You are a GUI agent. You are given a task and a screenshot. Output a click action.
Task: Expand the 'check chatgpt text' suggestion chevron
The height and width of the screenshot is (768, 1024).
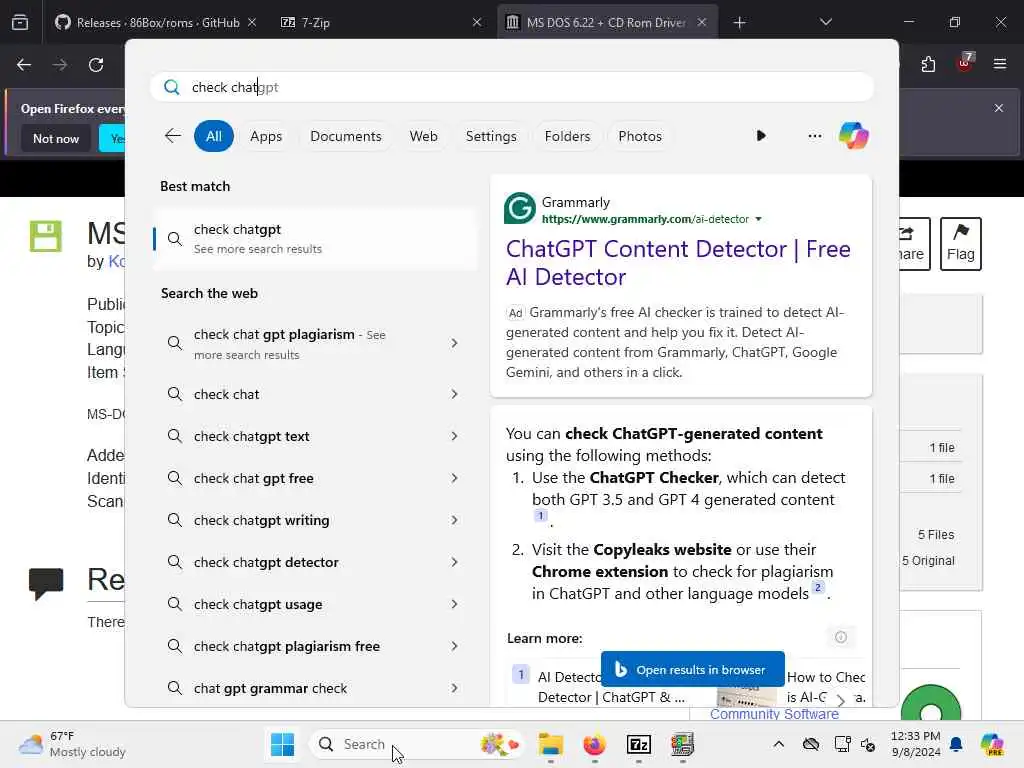click(x=455, y=436)
